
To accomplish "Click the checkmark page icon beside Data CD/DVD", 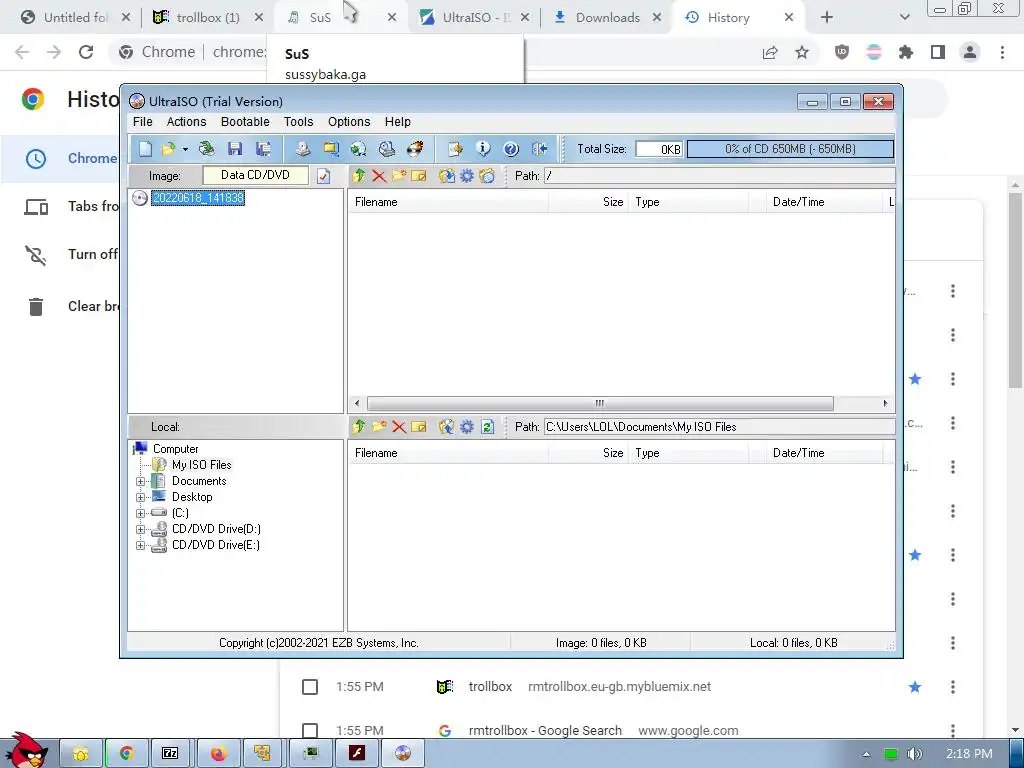I will click(323, 176).
